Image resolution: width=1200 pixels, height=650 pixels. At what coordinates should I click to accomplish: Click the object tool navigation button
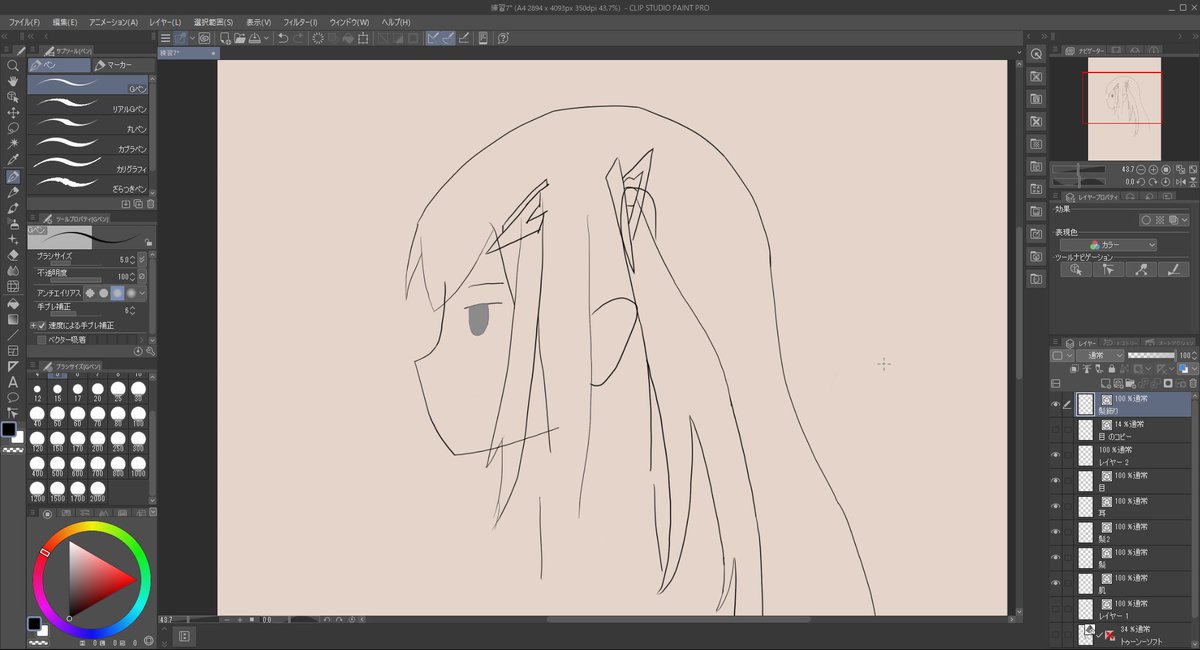tap(1076, 269)
